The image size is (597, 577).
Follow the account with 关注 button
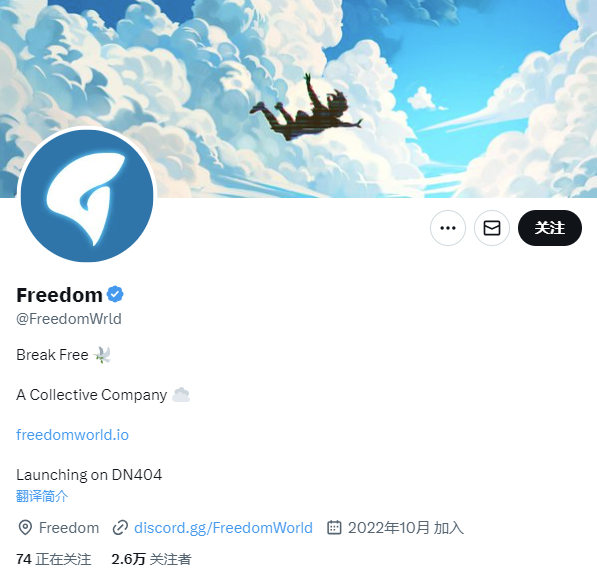pos(550,228)
